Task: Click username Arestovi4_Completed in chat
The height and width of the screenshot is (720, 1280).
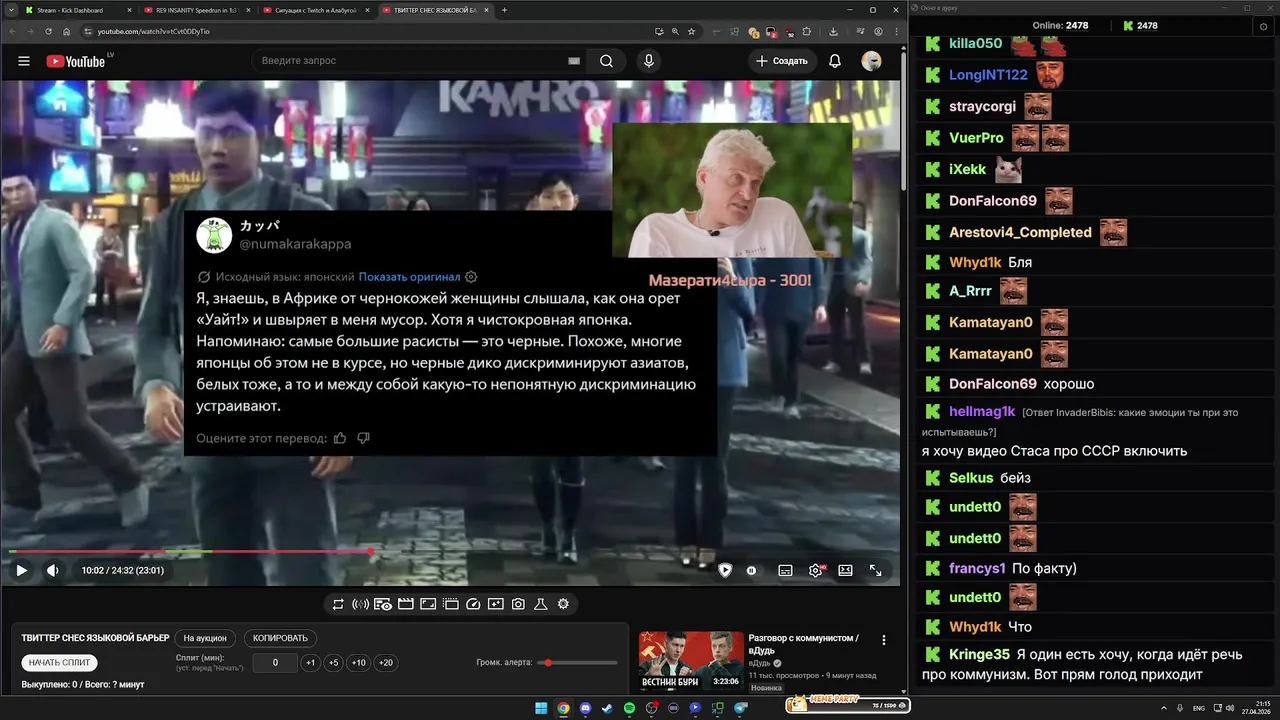Action: pos(1020,232)
